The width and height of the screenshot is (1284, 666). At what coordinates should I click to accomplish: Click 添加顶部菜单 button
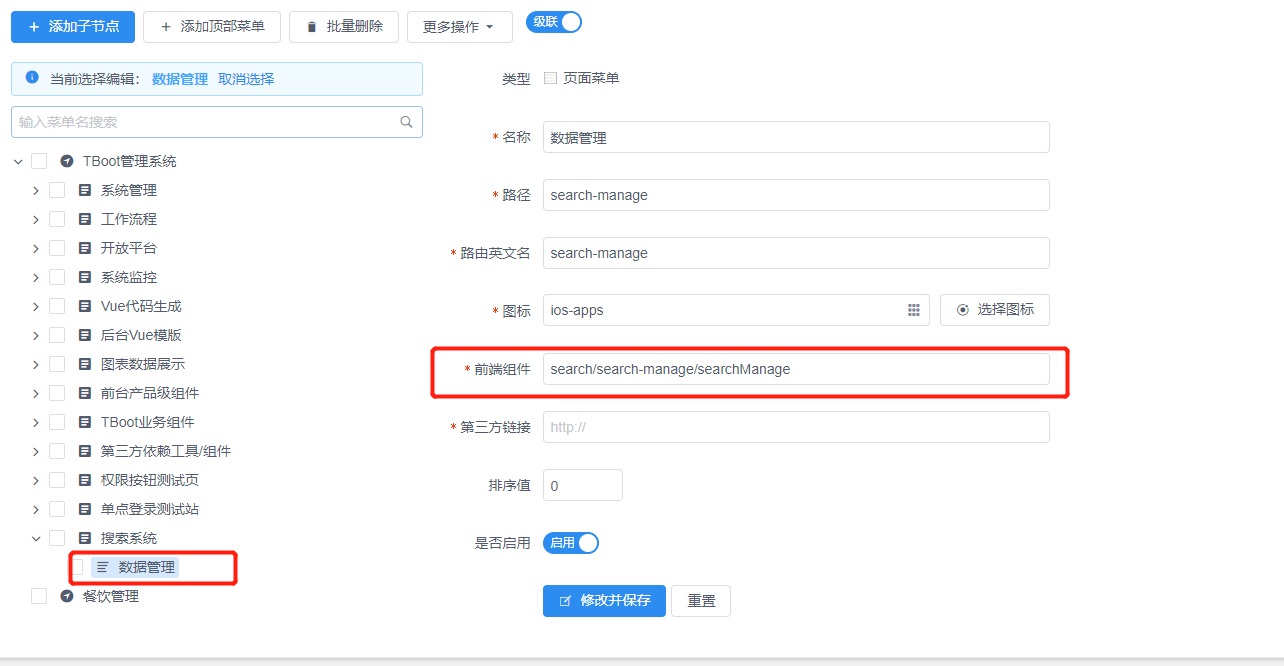(x=212, y=27)
